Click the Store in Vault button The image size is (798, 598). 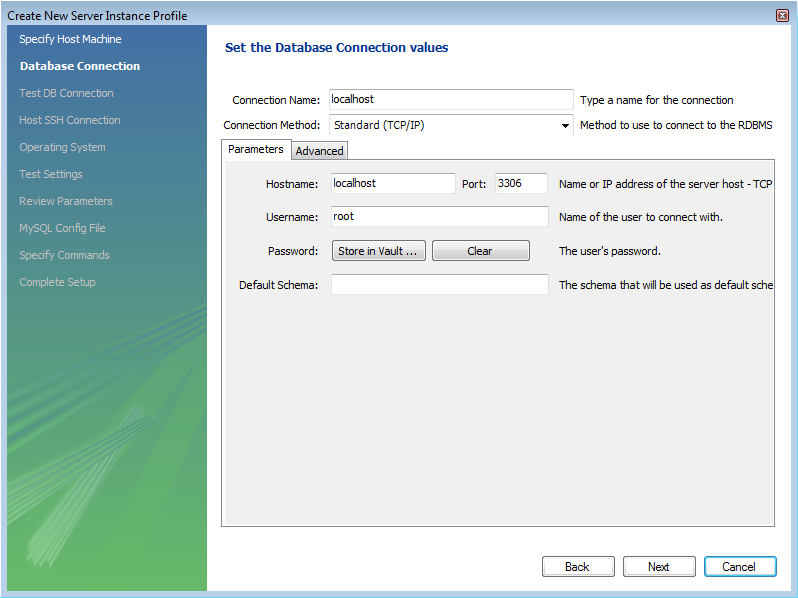tap(379, 251)
